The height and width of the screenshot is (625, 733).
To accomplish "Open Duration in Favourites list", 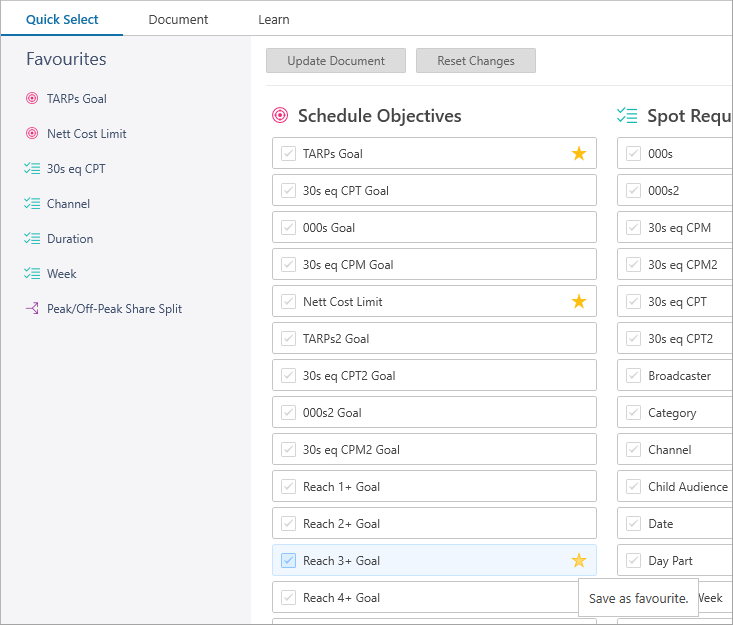I will coord(70,239).
